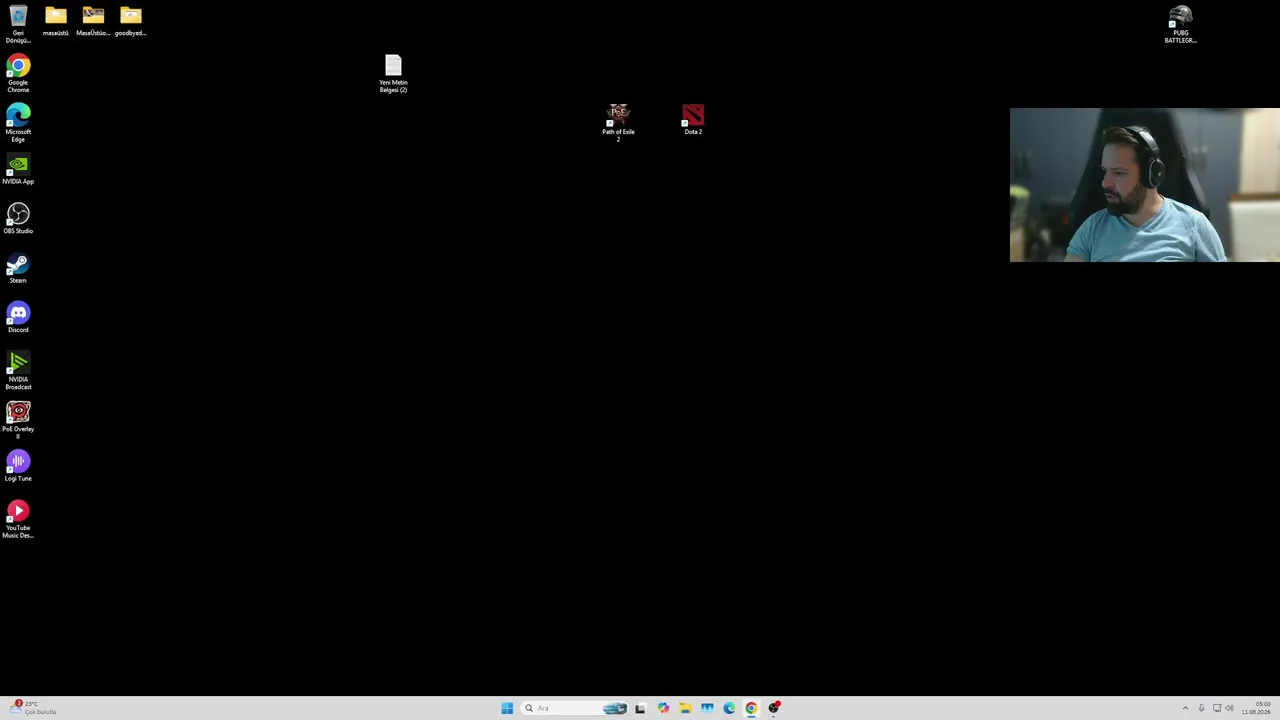Screen dimensions: 1280x720
Task: Select the Logi Tune desktop shortcut
Action: (18, 466)
